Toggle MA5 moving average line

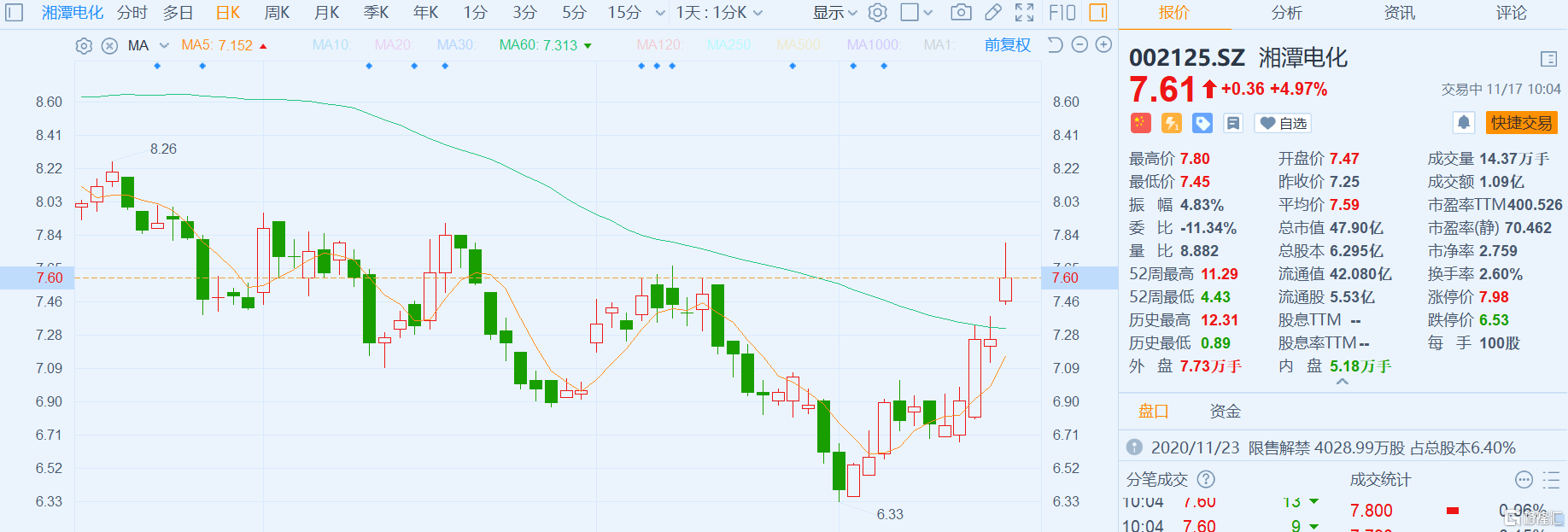(224, 45)
